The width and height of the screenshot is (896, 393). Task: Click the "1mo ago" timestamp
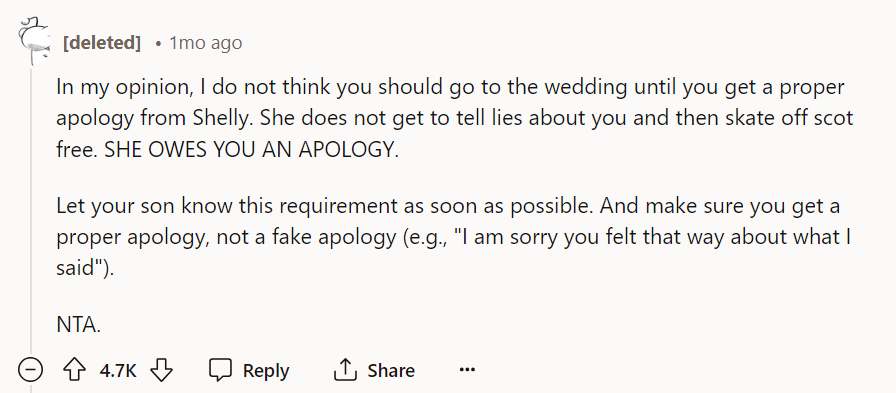206,43
